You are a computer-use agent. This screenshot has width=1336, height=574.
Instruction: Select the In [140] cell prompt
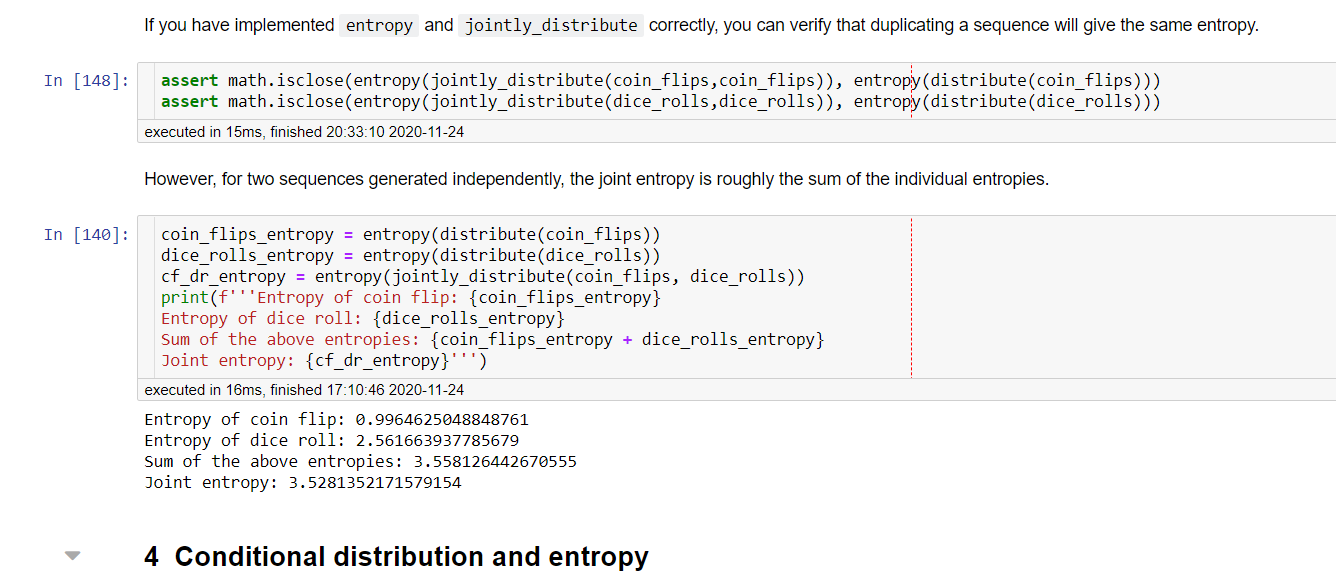tap(86, 235)
